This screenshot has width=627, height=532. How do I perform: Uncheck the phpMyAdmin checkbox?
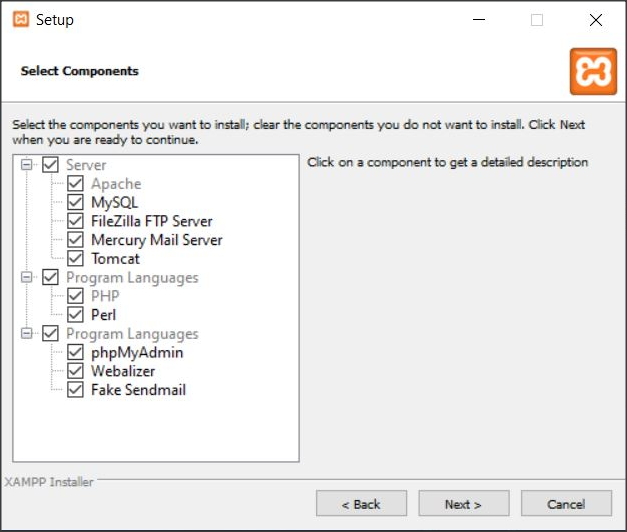coord(75,352)
